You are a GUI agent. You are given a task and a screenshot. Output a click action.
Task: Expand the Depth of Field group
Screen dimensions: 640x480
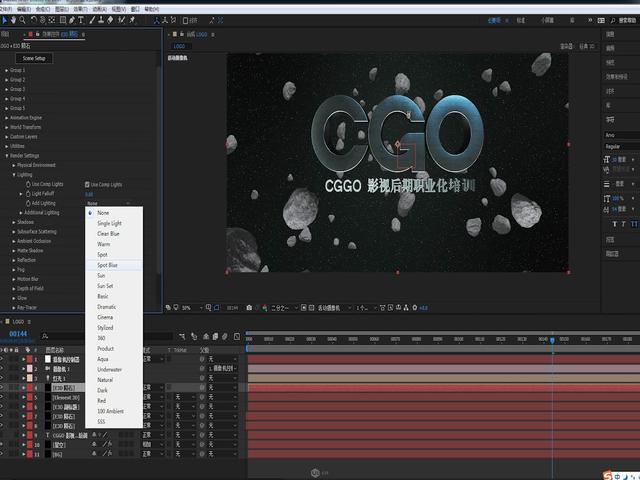click(x=14, y=289)
